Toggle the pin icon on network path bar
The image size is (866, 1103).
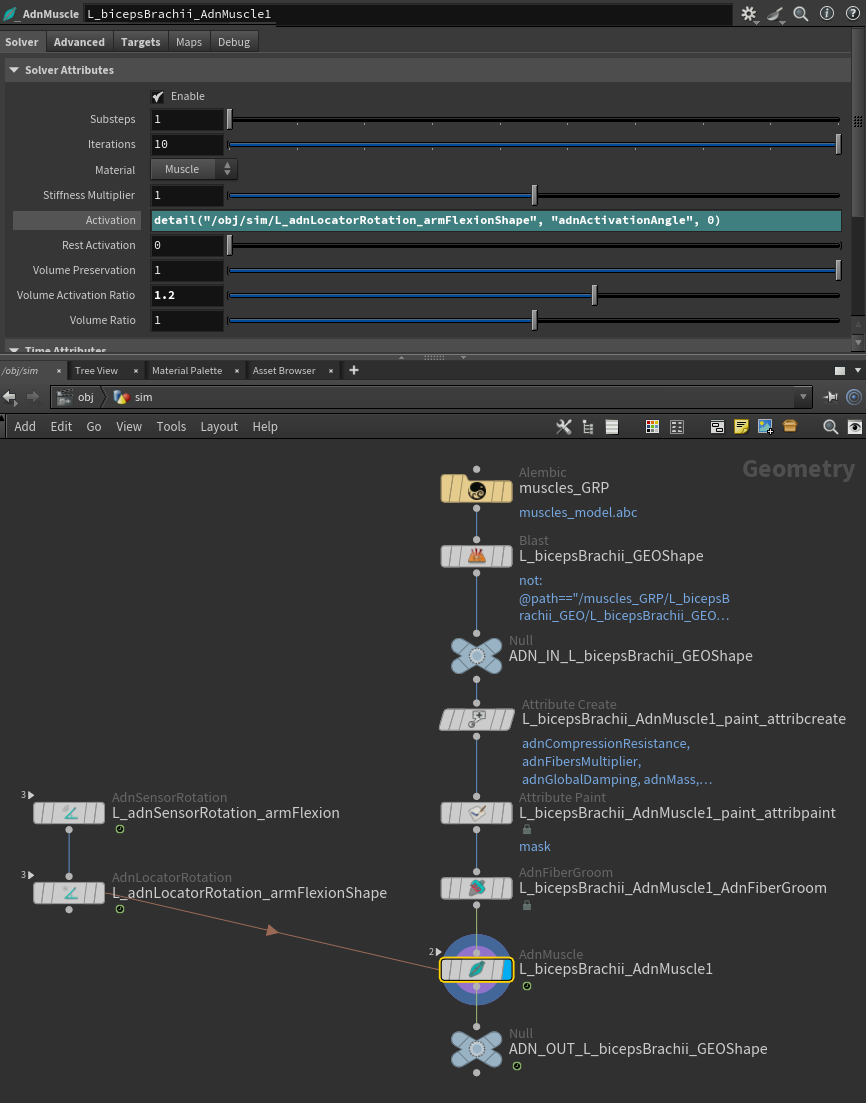tap(830, 397)
